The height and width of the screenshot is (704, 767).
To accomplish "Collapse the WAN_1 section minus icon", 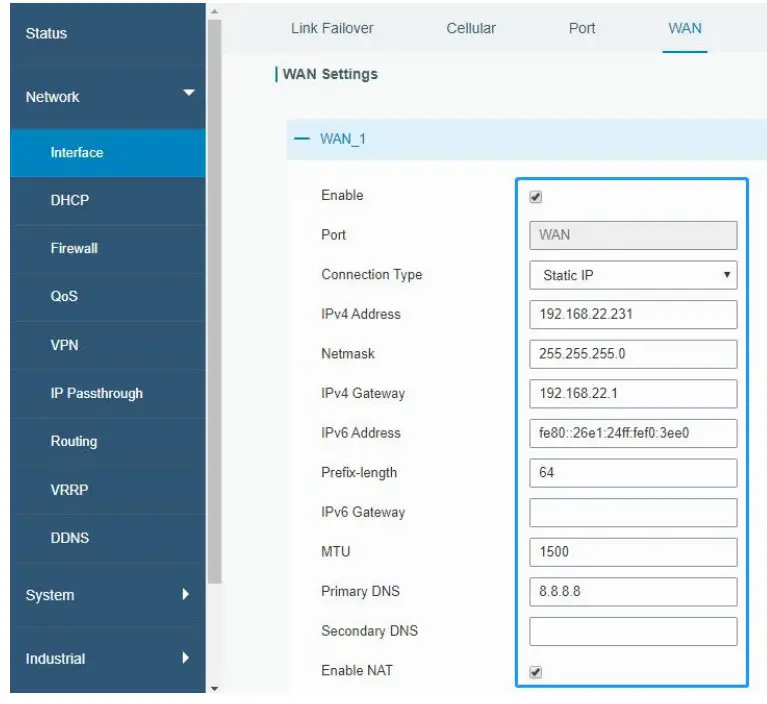I will 302,139.
